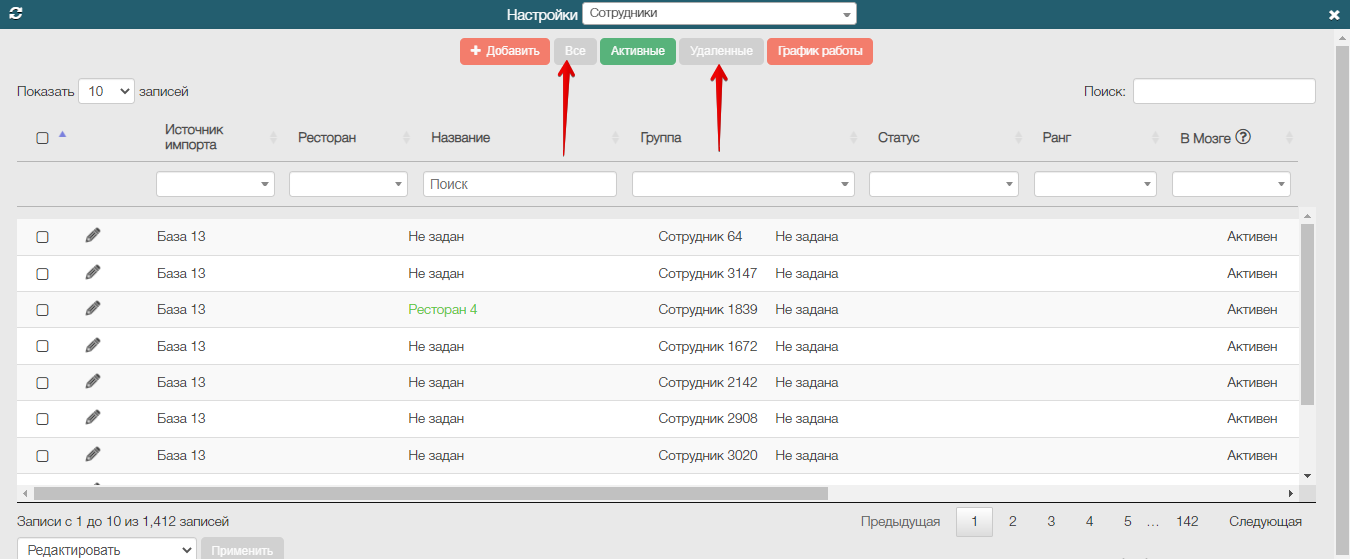Go to page 3

point(1051,521)
